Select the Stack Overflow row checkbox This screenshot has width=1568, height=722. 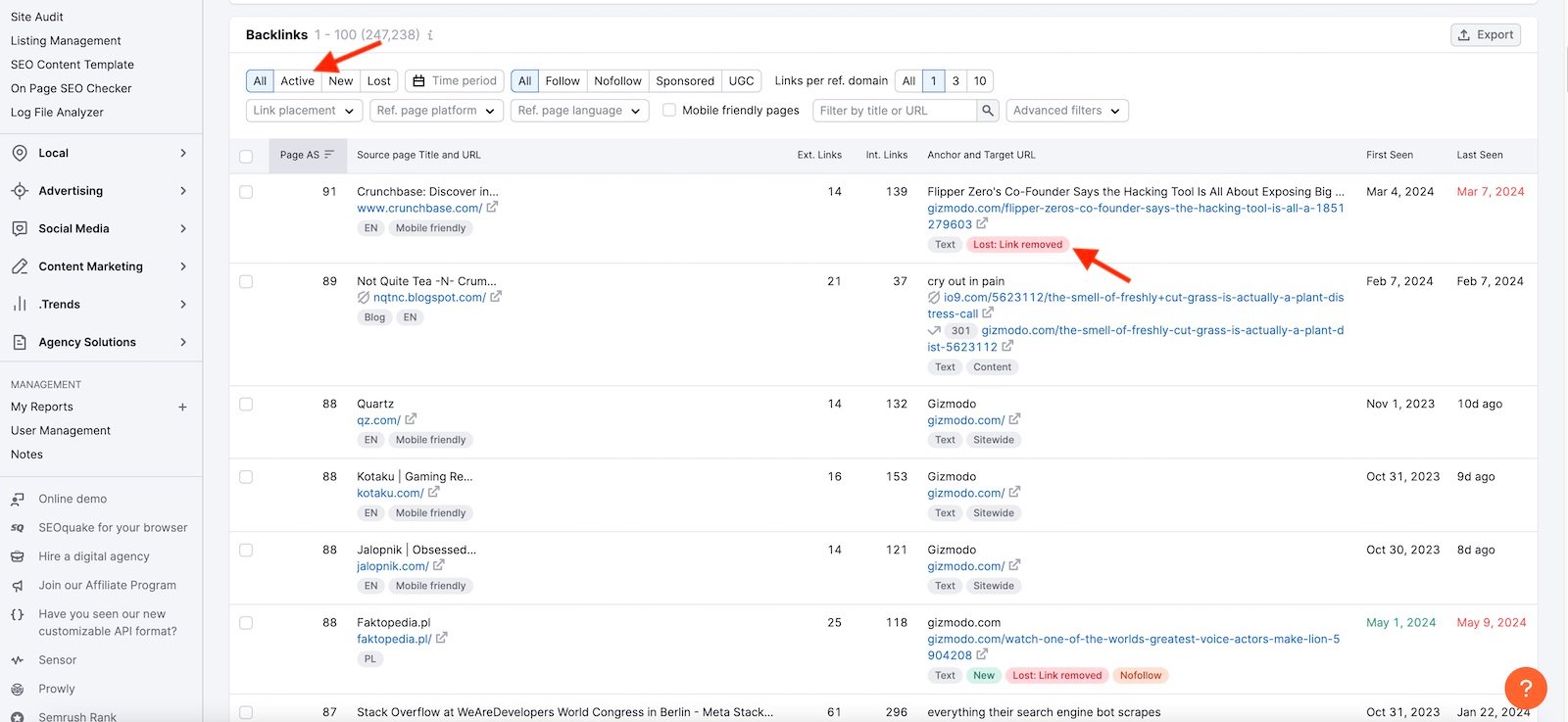click(246, 713)
